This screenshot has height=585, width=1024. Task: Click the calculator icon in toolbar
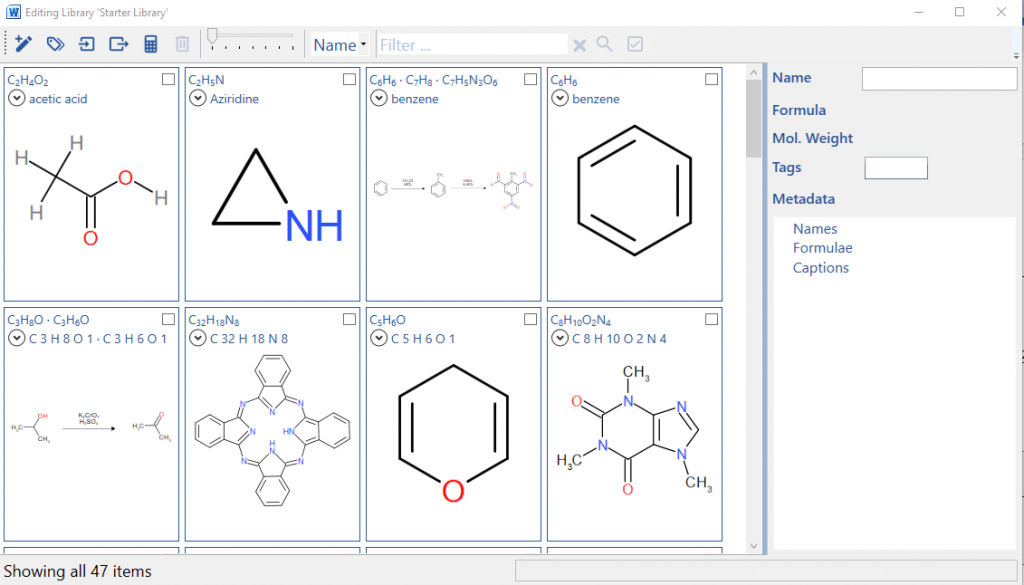(x=151, y=44)
